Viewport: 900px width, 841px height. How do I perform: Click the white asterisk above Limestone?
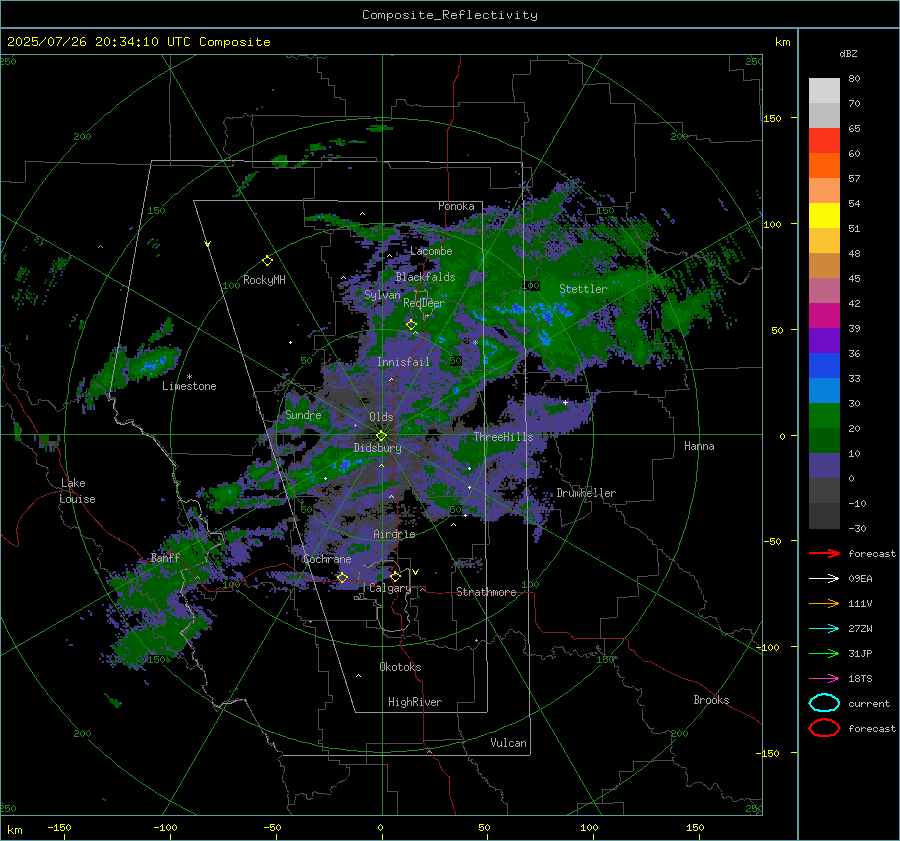[189, 377]
